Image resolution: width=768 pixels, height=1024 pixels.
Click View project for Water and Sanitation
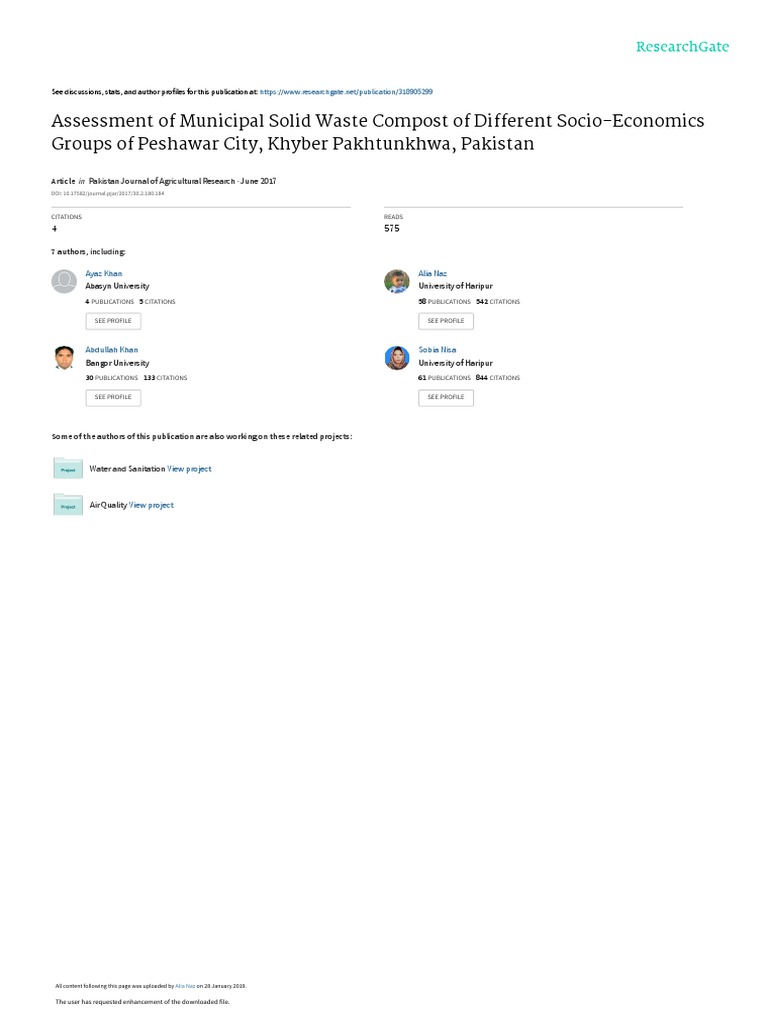(189, 468)
